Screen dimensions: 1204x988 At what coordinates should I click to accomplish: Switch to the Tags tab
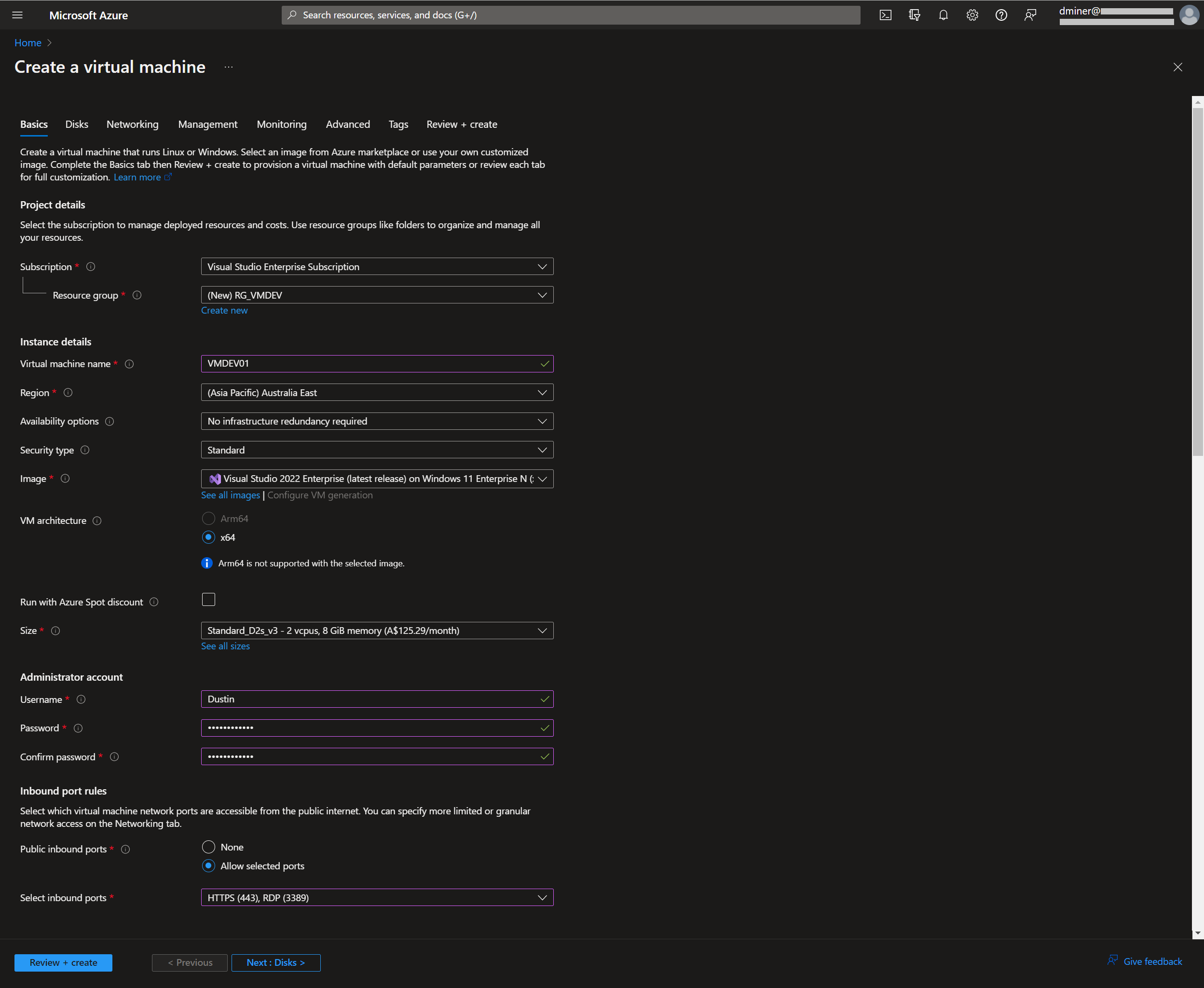(398, 124)
